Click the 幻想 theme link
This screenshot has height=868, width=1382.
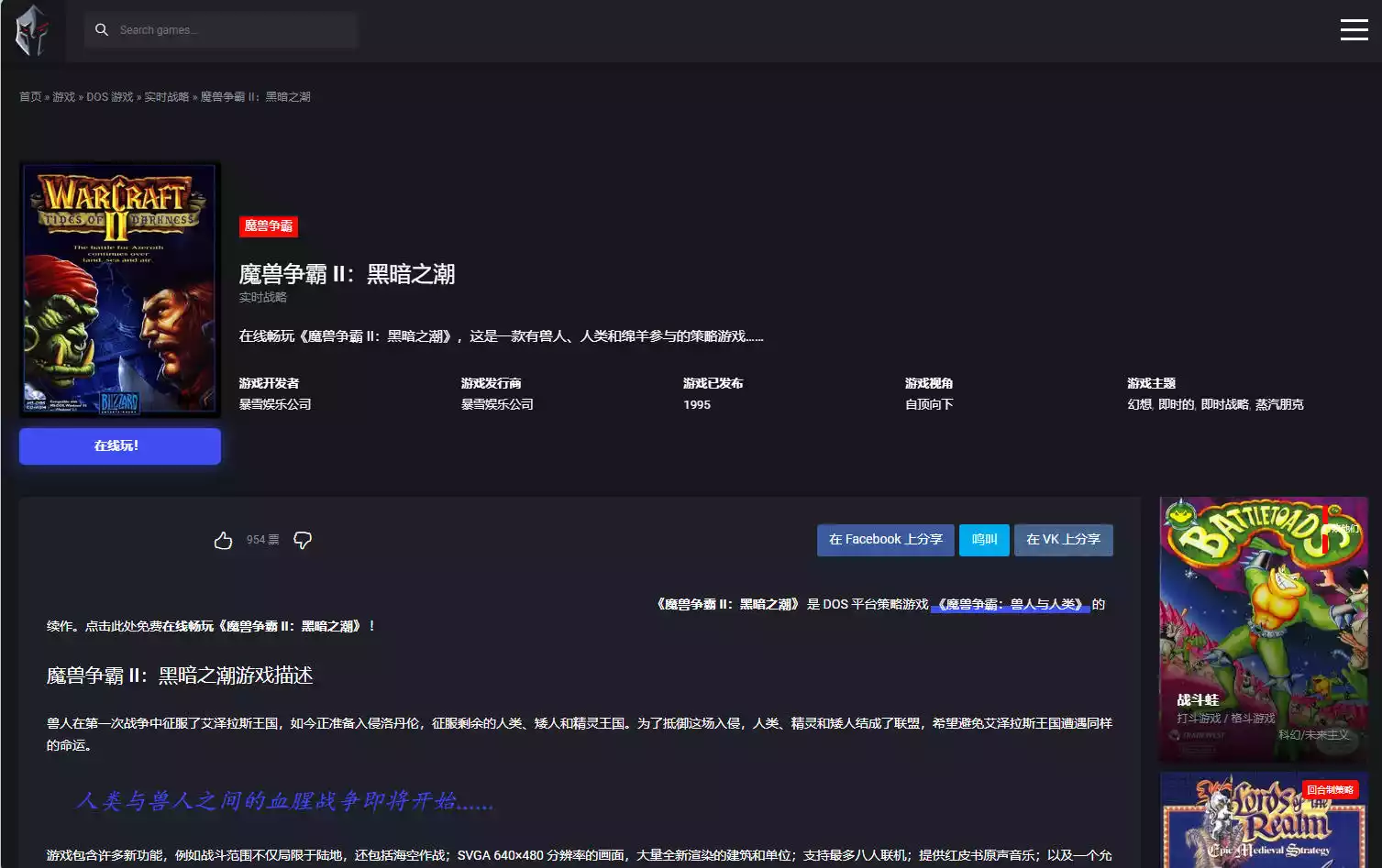pyautogui.click(x=1139, y=404)
